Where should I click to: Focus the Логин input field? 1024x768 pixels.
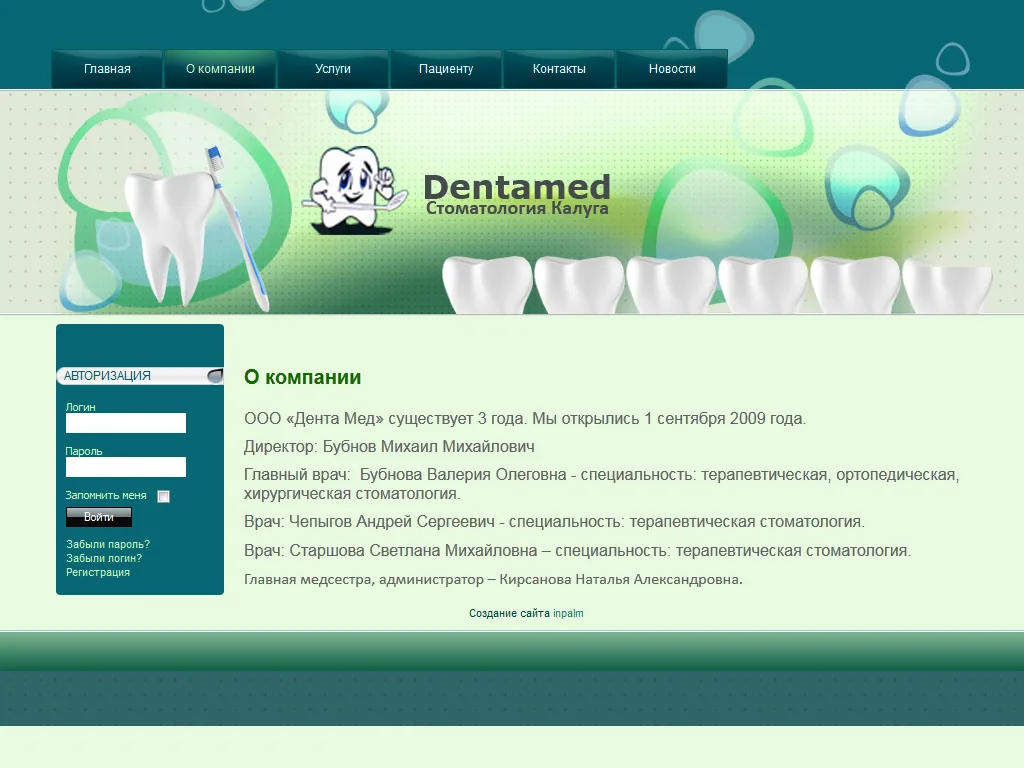pos(126,423)
